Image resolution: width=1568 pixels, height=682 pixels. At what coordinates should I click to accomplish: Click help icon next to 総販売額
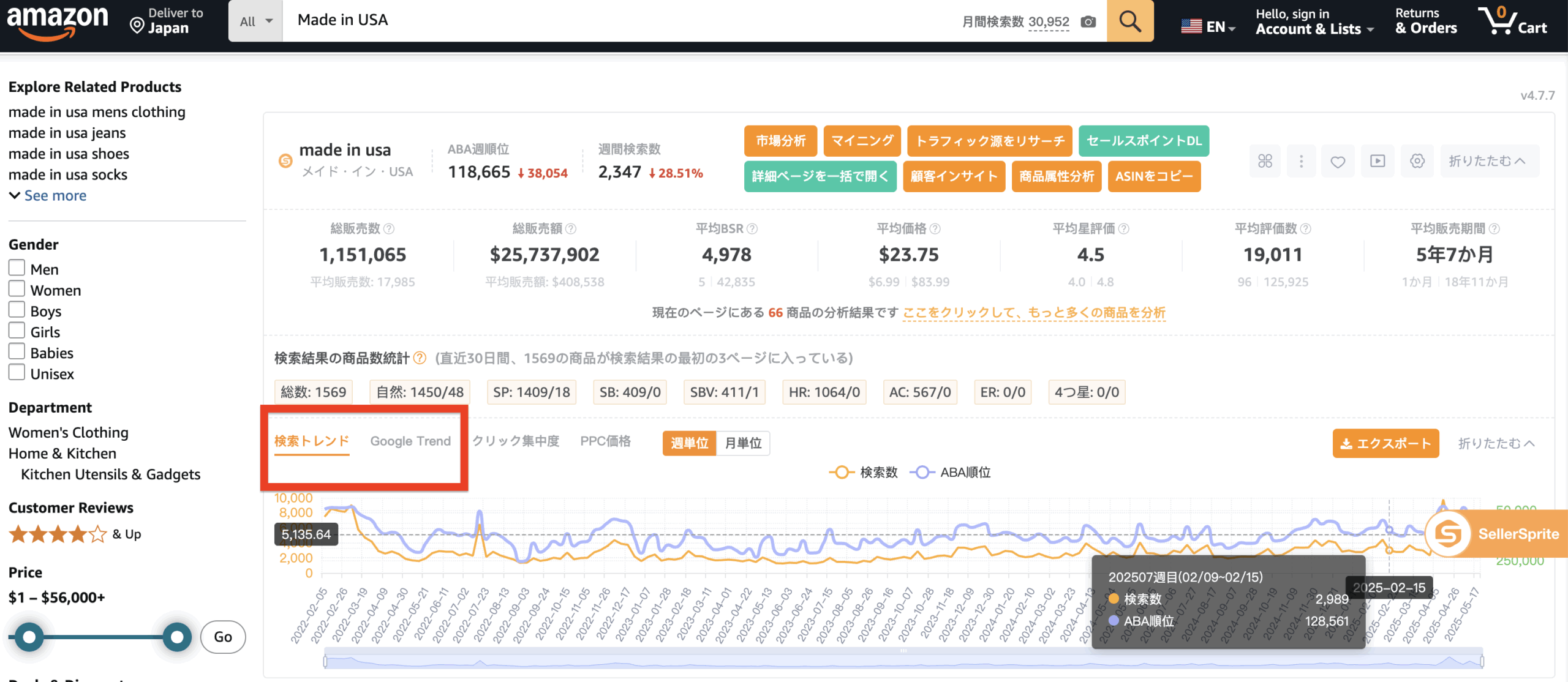(571, 229)
